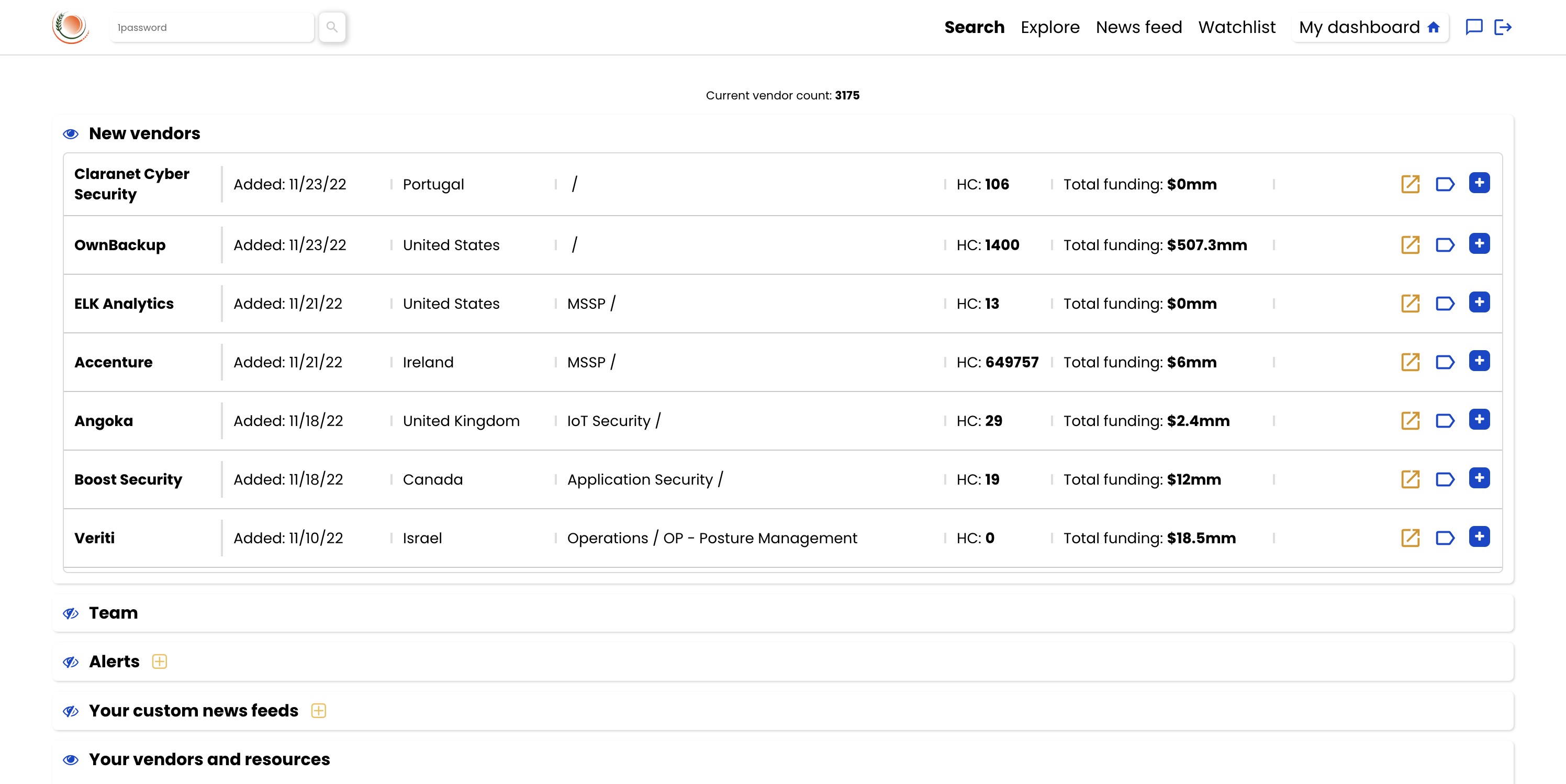Click the tag icon for ELK Analytics
This screenshot has width=1566, height=784.
1445,303
